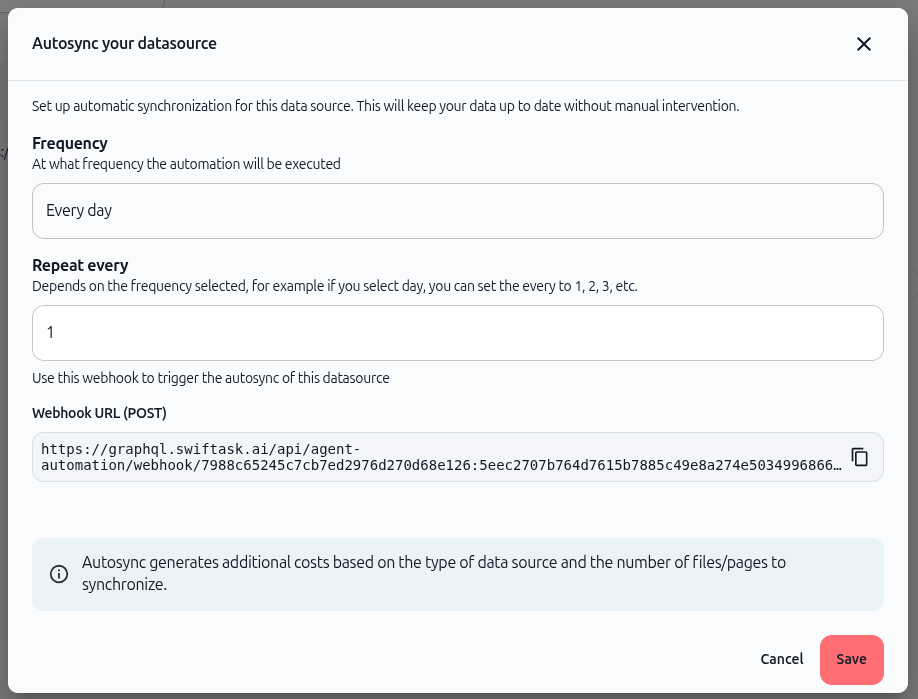Click the 'Depends on the frequency selected' hint
Viewport: 918px width, 699px height.
pos(335,286)
